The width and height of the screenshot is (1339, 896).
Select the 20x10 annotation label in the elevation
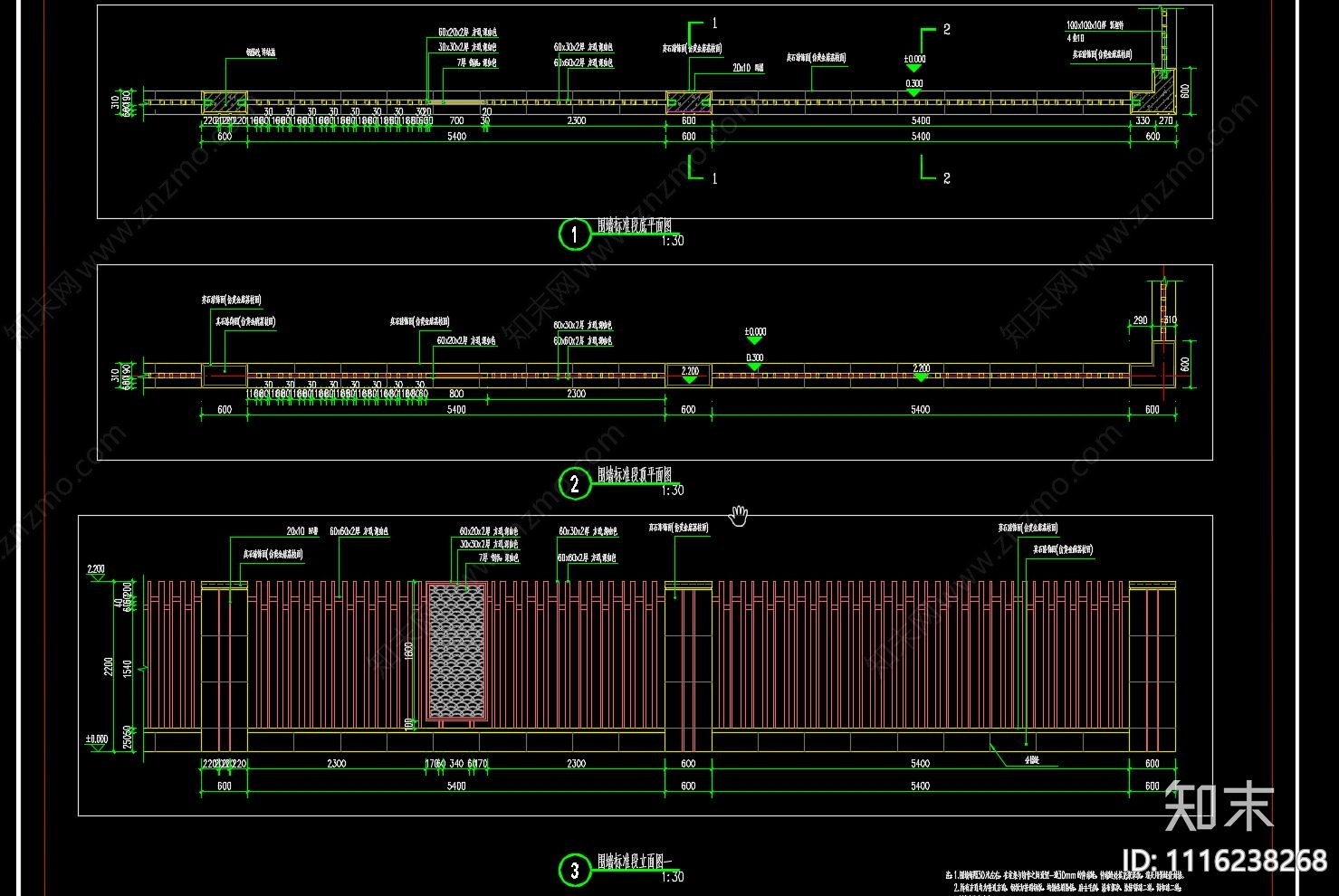(x=303, y=532)
